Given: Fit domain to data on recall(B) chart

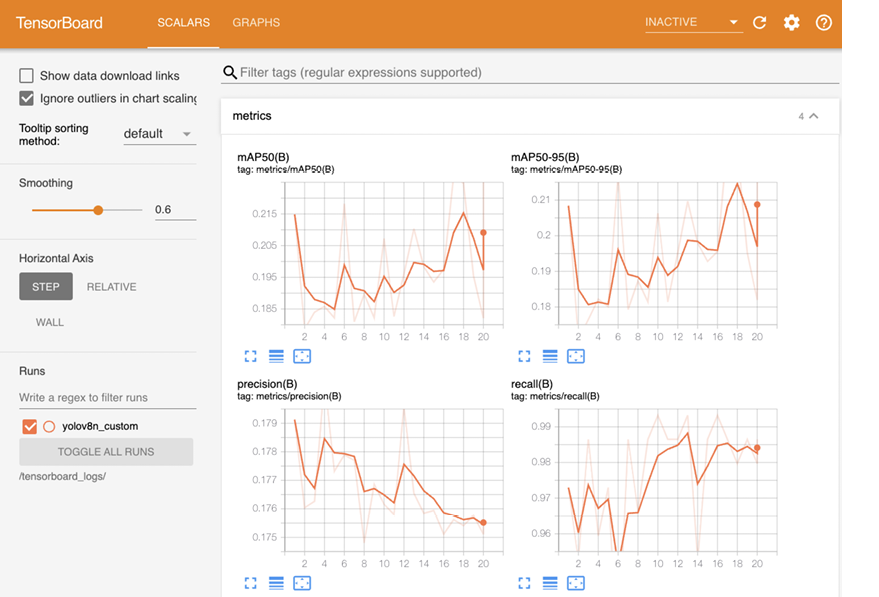Looking at the screenshot, I should pos(576,583).
